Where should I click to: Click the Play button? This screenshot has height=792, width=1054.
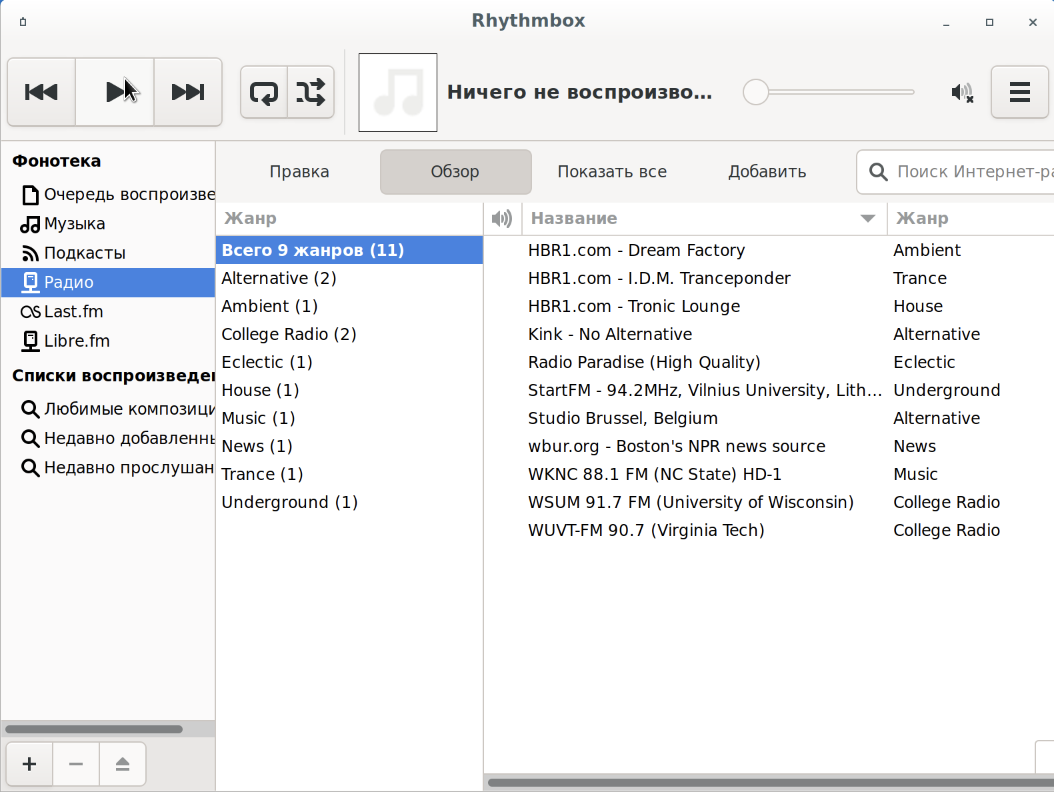114,91
